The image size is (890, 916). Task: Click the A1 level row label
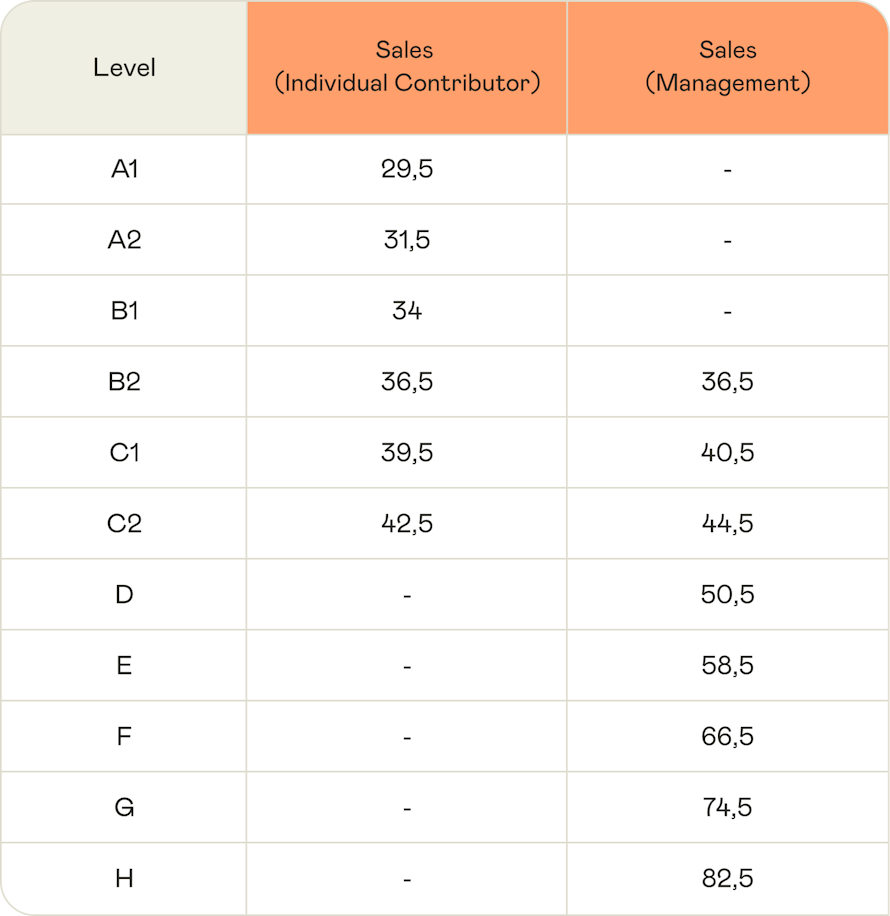pos(124,169)
